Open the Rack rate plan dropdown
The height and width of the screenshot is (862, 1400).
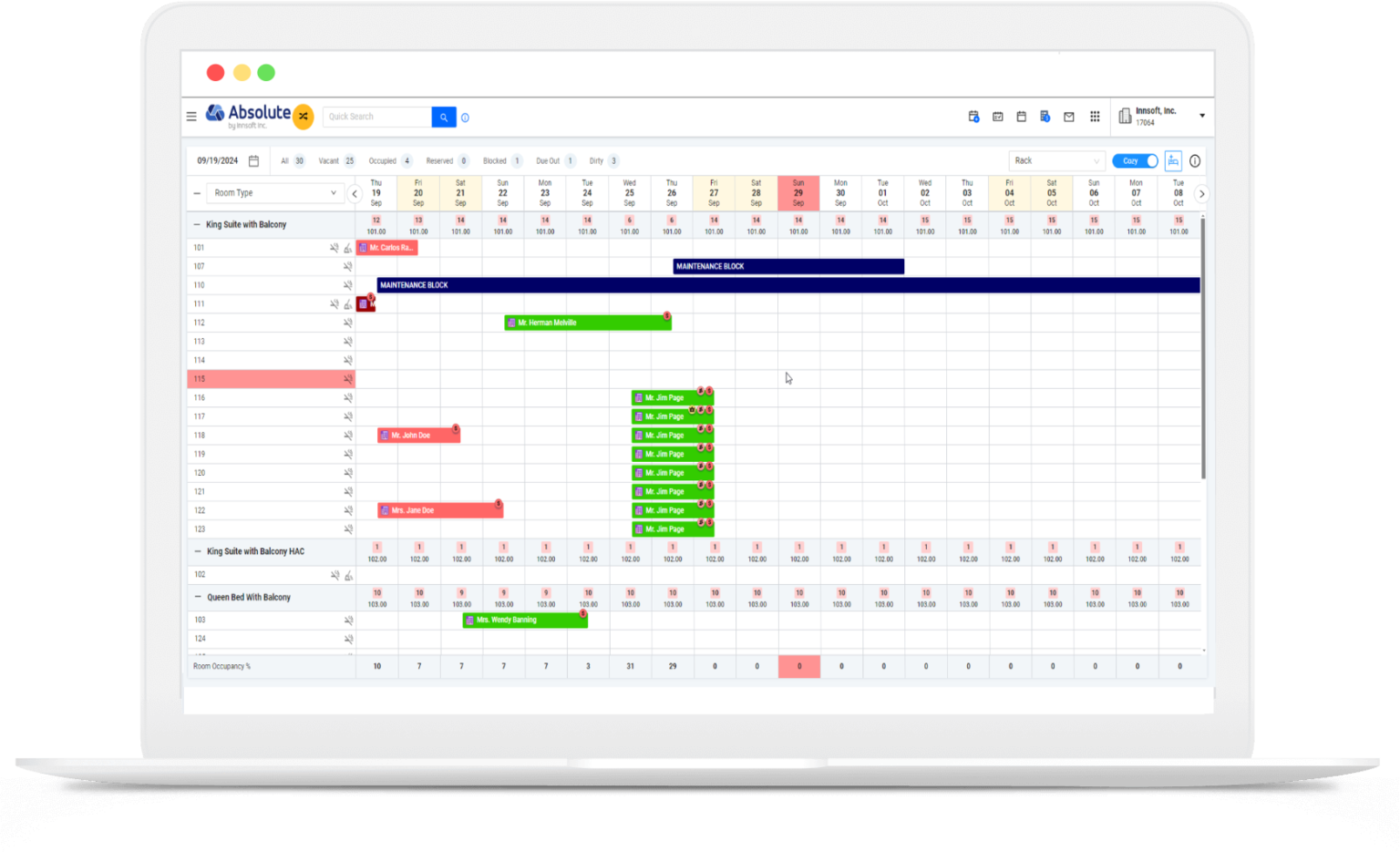click(x=1055, y=160)
